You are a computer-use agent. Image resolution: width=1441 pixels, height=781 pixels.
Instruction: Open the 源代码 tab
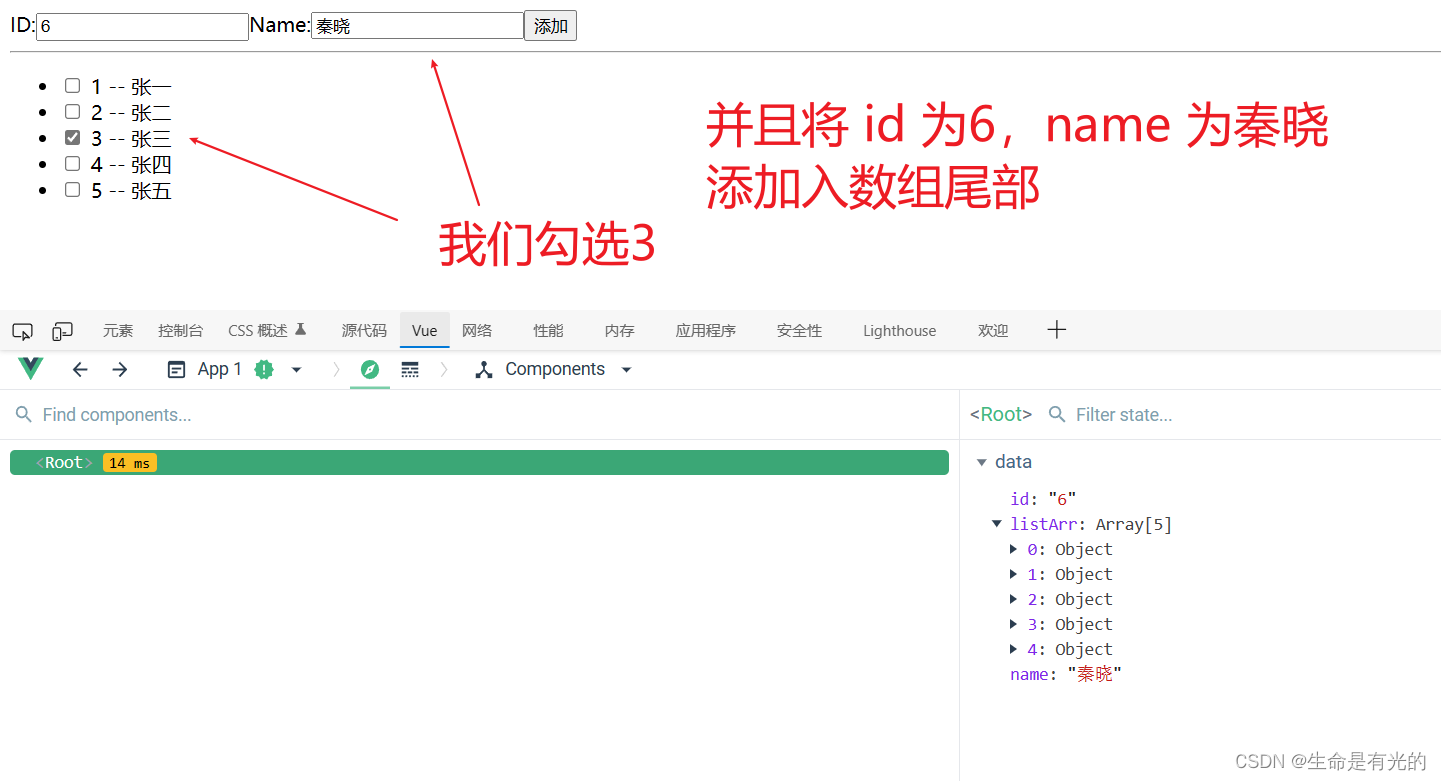click(x=364, y=331)
